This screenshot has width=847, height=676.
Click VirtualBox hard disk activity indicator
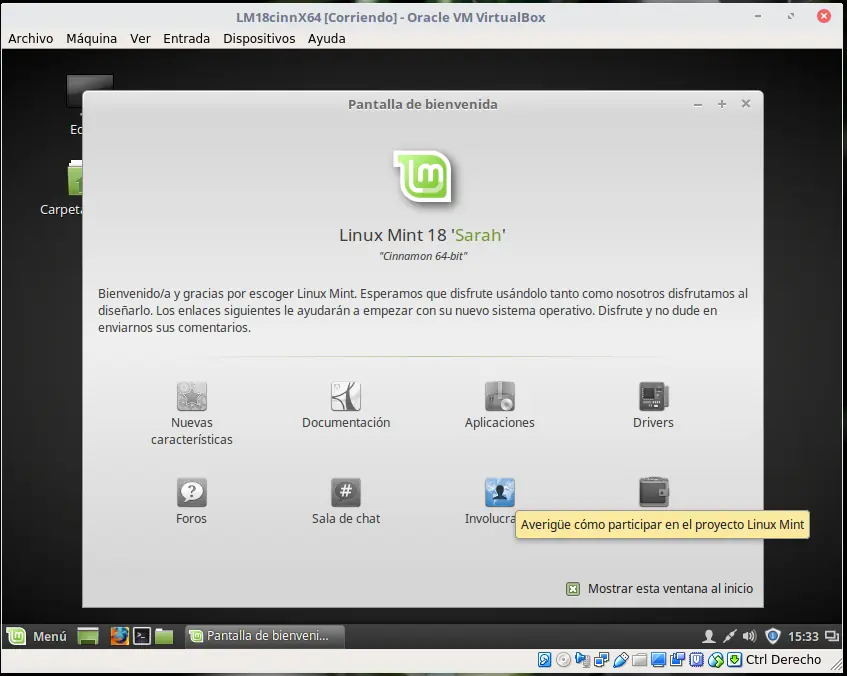click(544, 660)
